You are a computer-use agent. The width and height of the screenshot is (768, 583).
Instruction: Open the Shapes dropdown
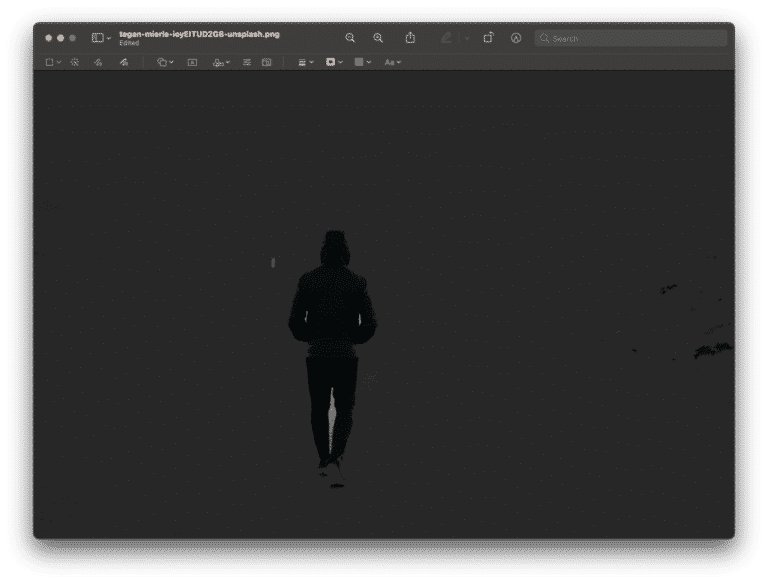coord(165,62)
